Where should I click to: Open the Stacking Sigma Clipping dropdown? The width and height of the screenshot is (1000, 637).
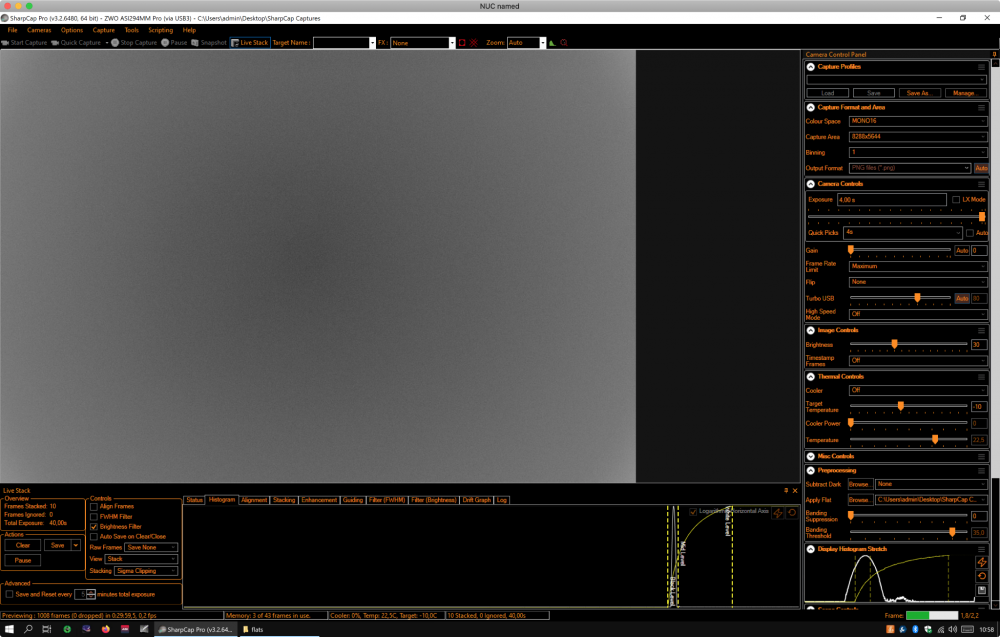click(146, 571)
